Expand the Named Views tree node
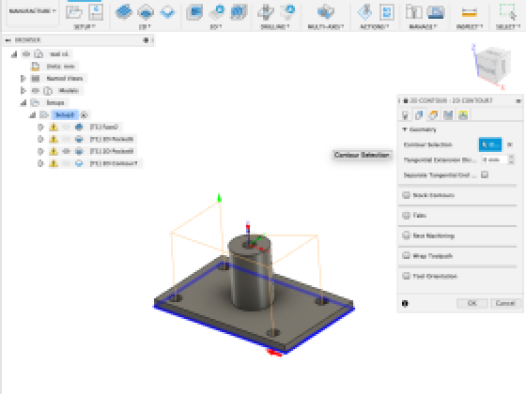 pyautogui.click(x=23, y=78)
